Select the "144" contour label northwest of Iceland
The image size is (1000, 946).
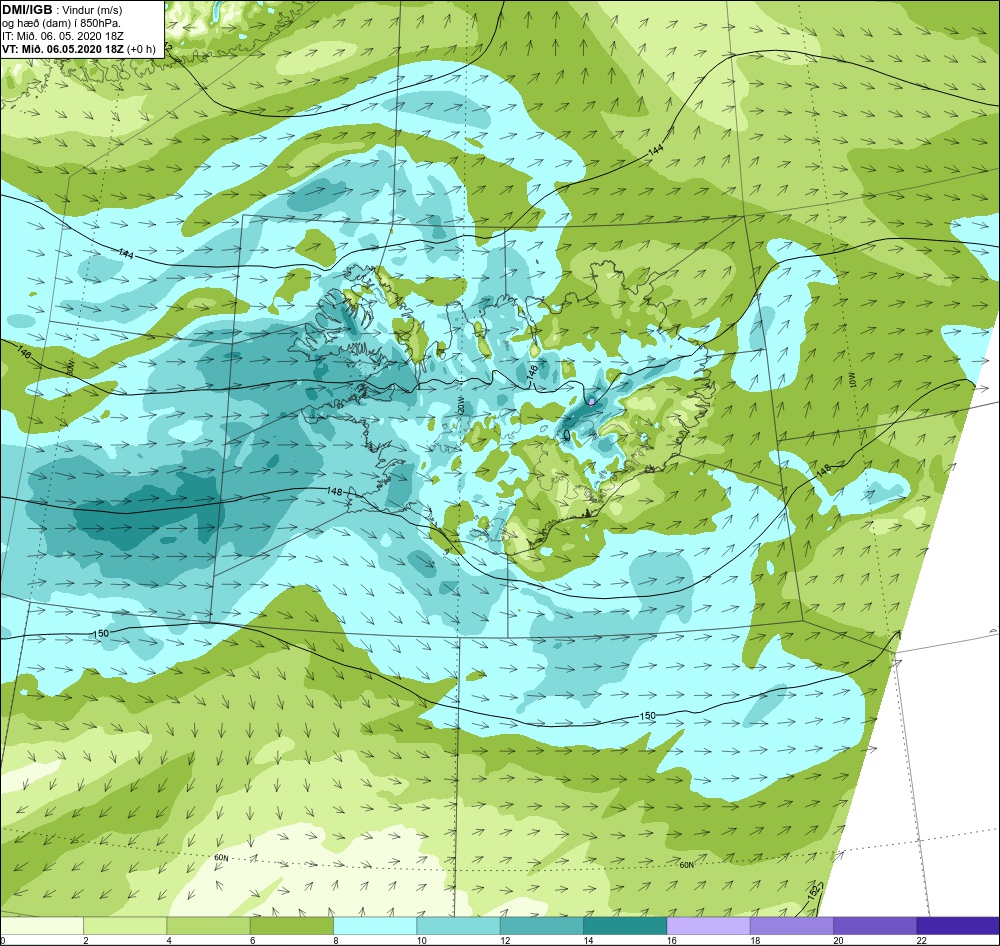click(126, 254)
